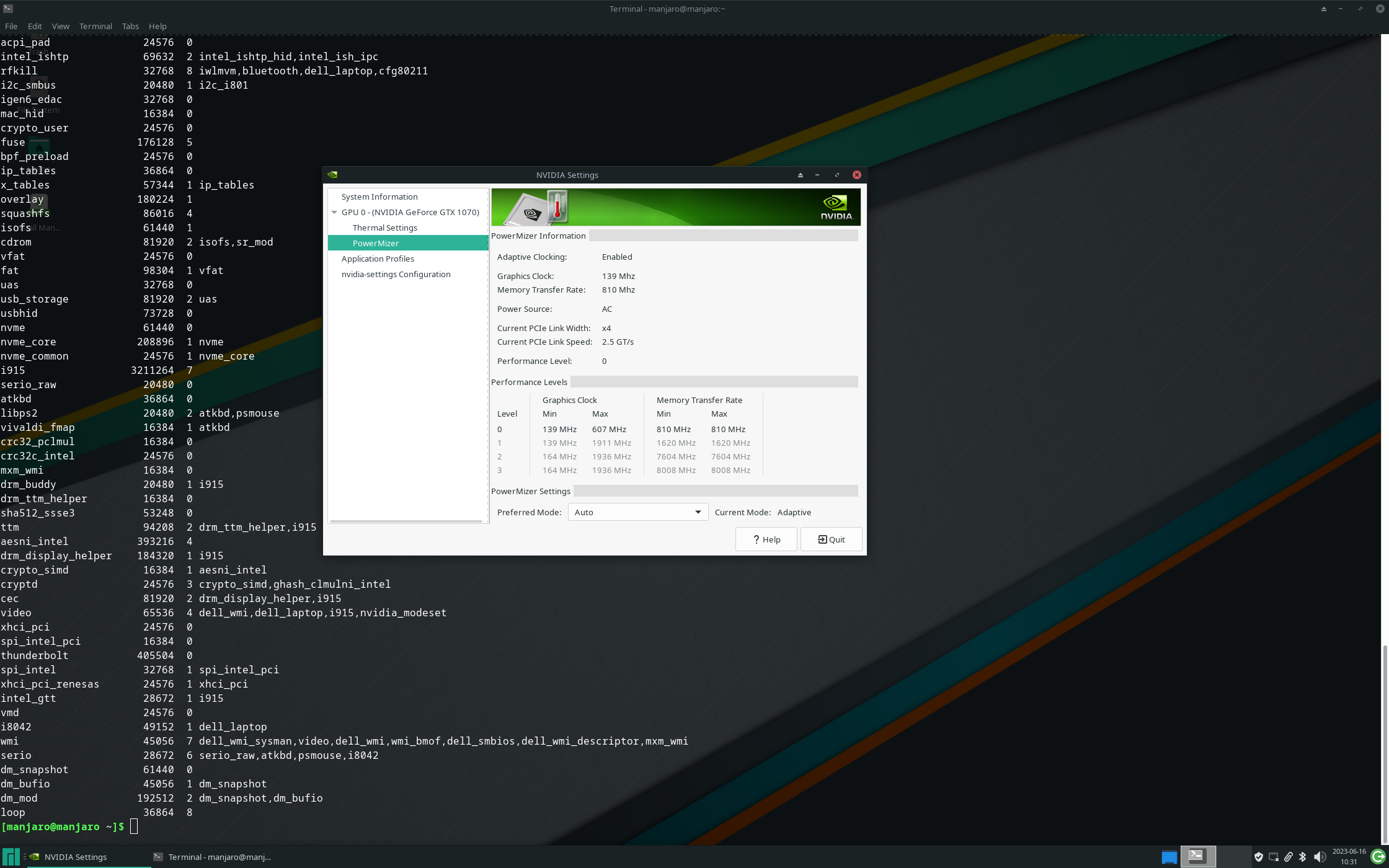Click the shield security tray icon
Viewport: 1389px width, 868px height.
pyautogui.click(x=1259, y=857)
